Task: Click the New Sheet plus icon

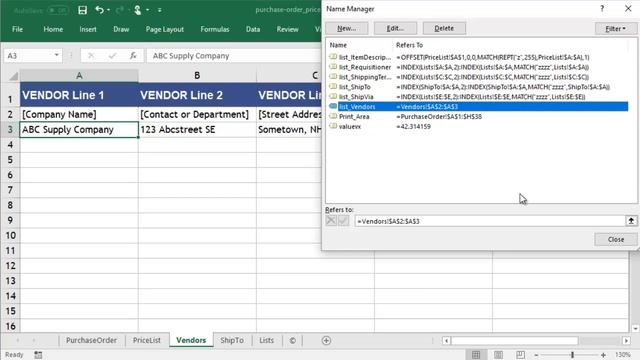Action: pos(326,340)
